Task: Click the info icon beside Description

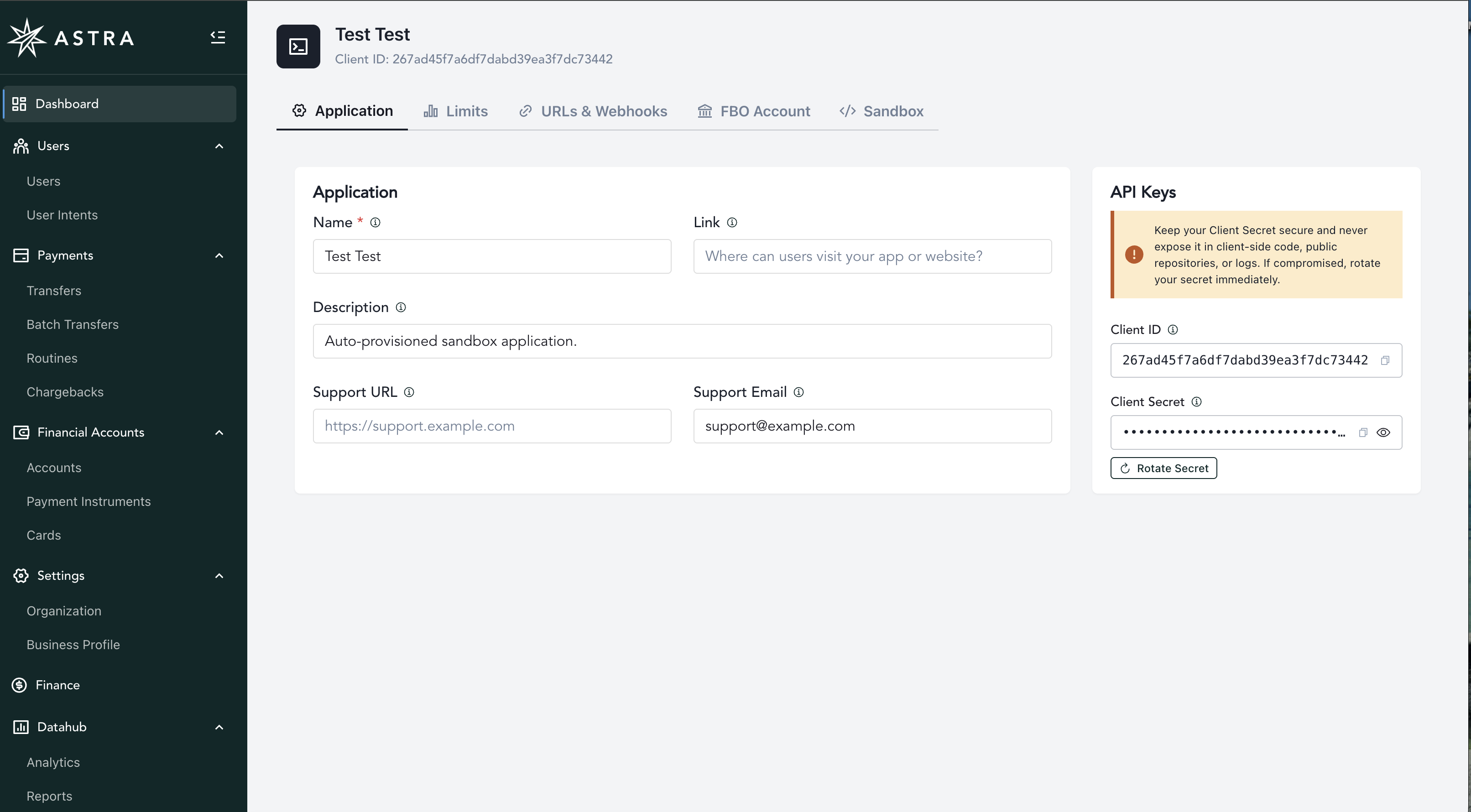Action: (x=401, y=307)
